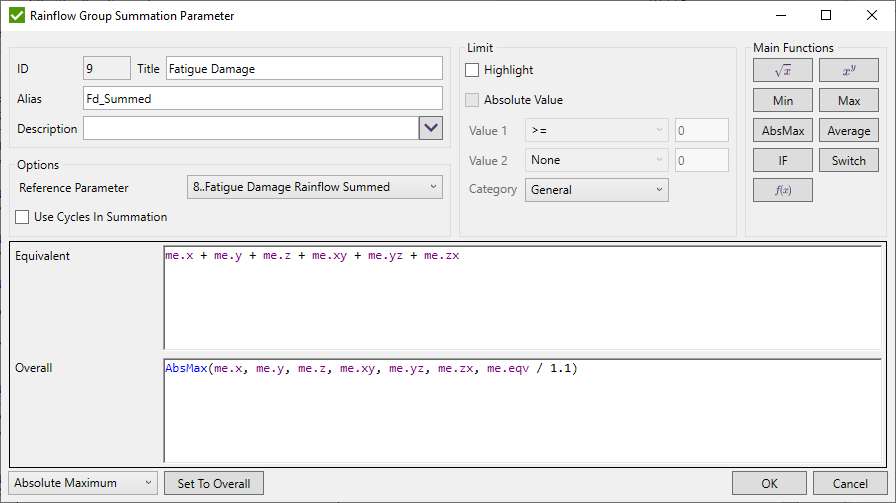This screenshot has width=896, height=503.
Task: Insert the Min function
Action: 782,101
